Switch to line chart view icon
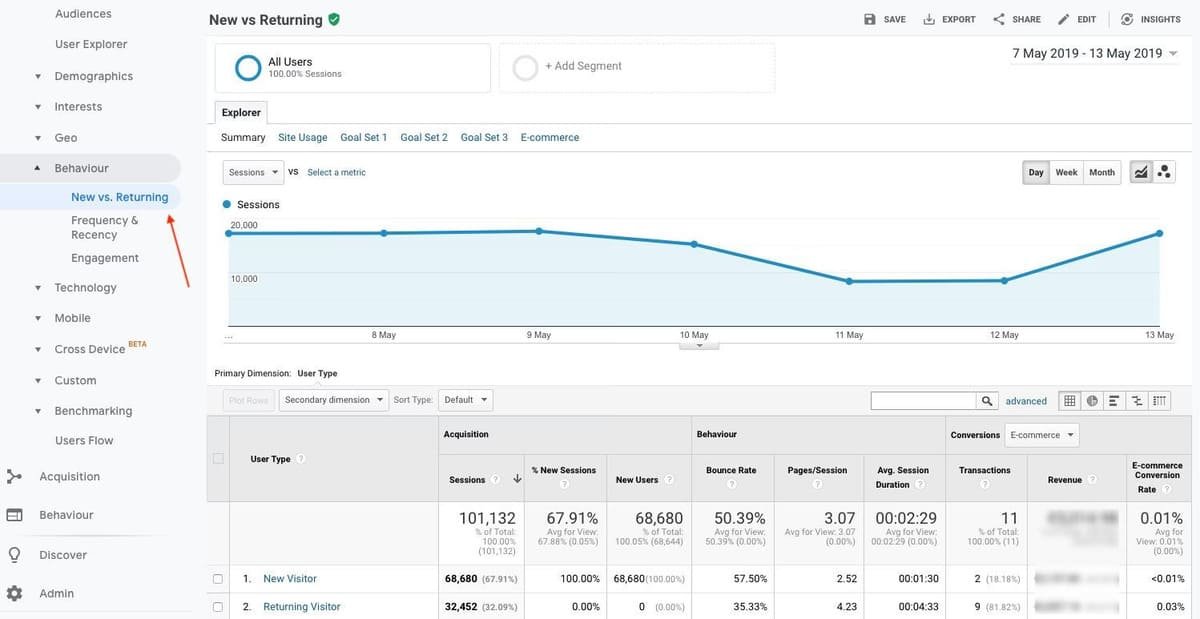 [1141, 172]
